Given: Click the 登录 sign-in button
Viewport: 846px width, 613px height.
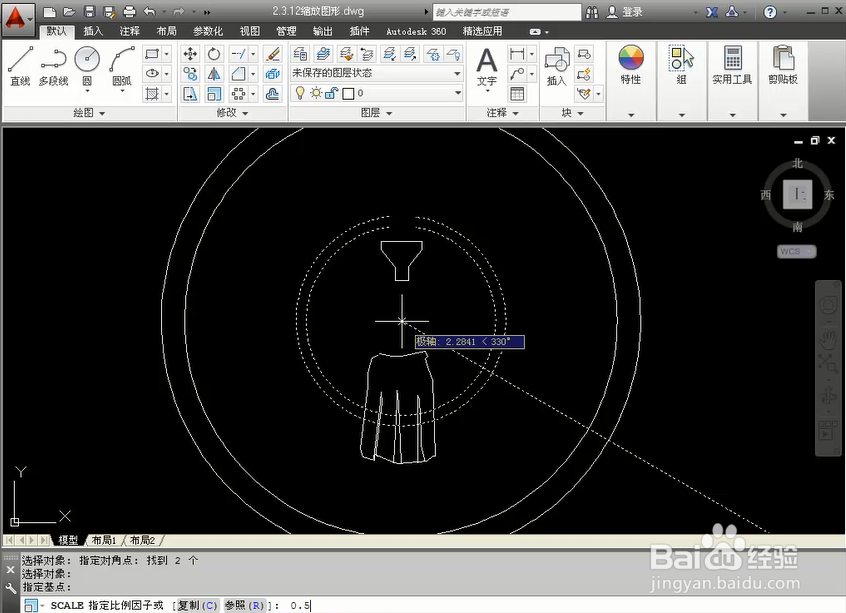Looking at the screenshot, I should point(625,12).
